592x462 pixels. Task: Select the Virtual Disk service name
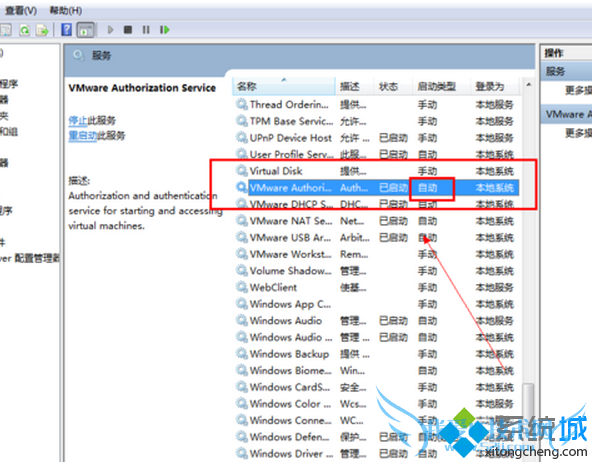point(276,171)
